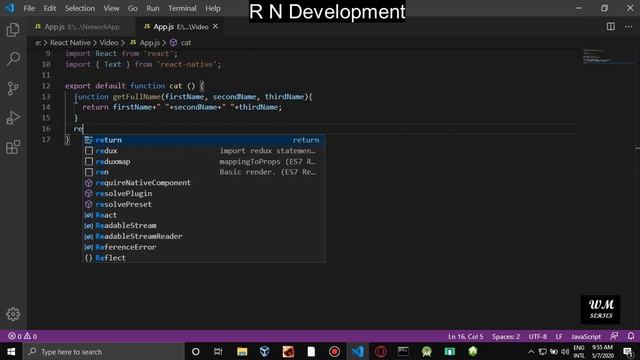This screenshot has width=640, height=360.
Task: Open the terminal window icon on taskbar
Action: click(403, 351)
